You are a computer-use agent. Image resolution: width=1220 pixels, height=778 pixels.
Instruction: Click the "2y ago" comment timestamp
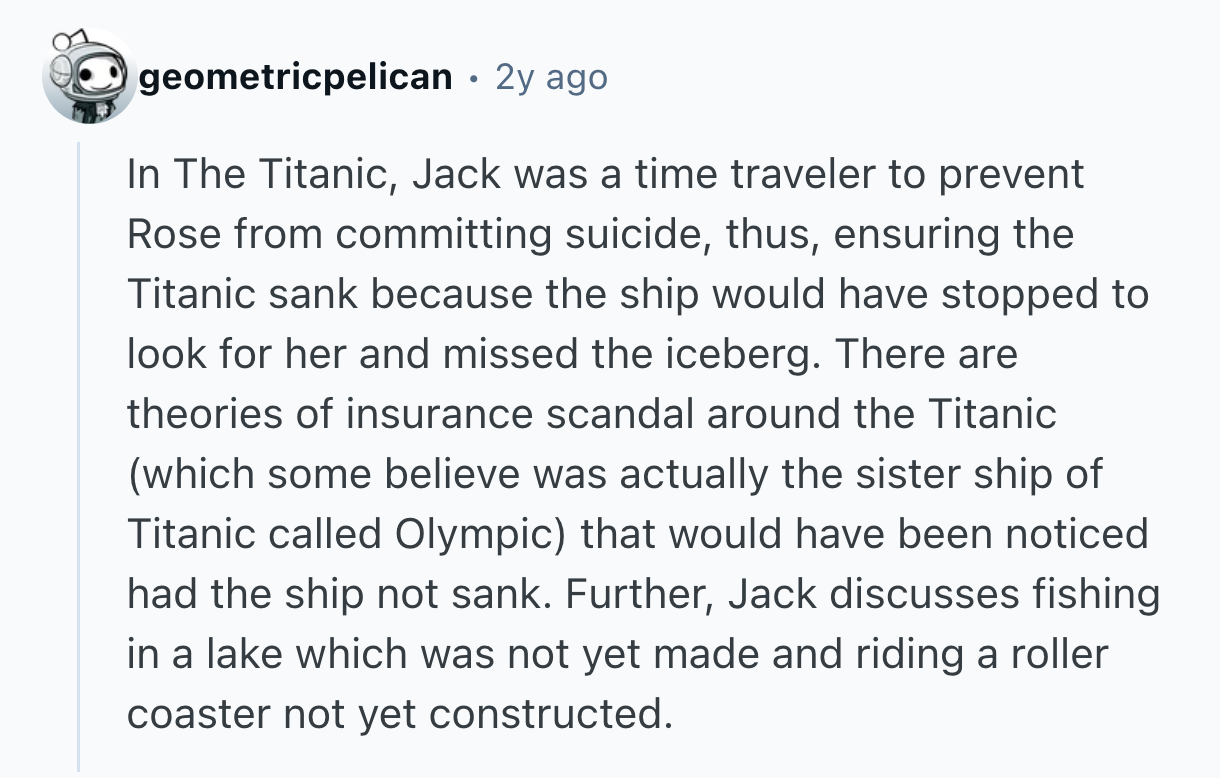(x=551, y=77)
